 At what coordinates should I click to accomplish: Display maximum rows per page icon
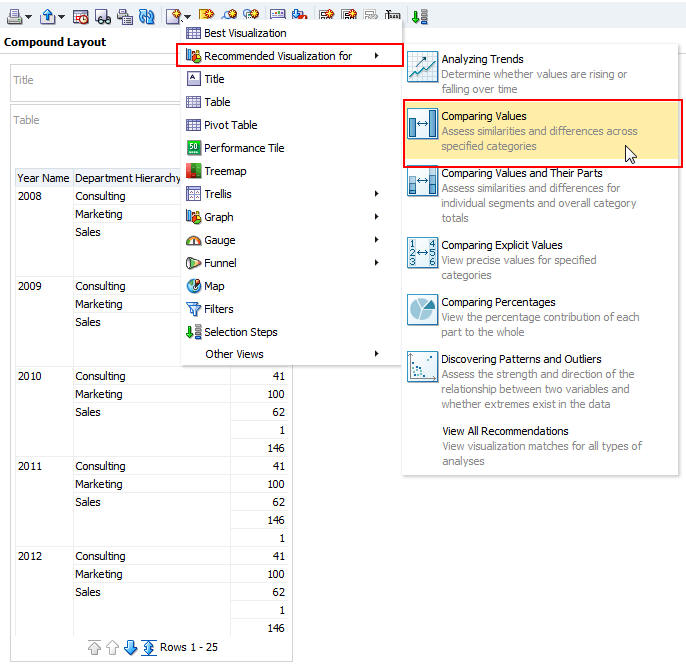tap(149, 647)
